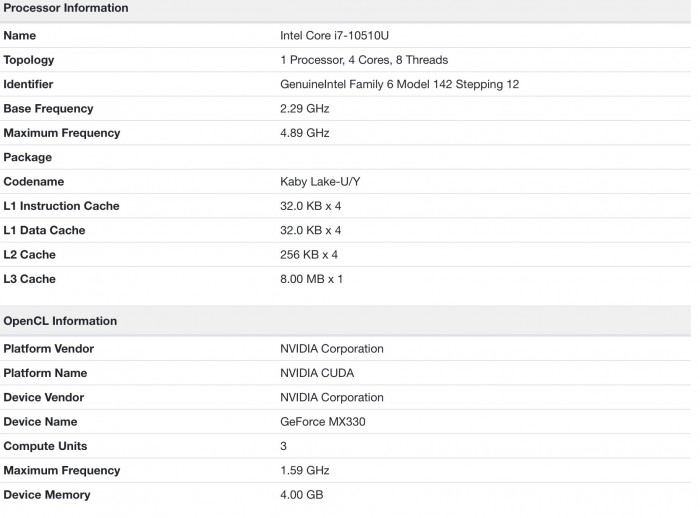Screen dimensions: 700x518
Task: Select the 4.00 GB device memory value
Action: tap(301, 495)
